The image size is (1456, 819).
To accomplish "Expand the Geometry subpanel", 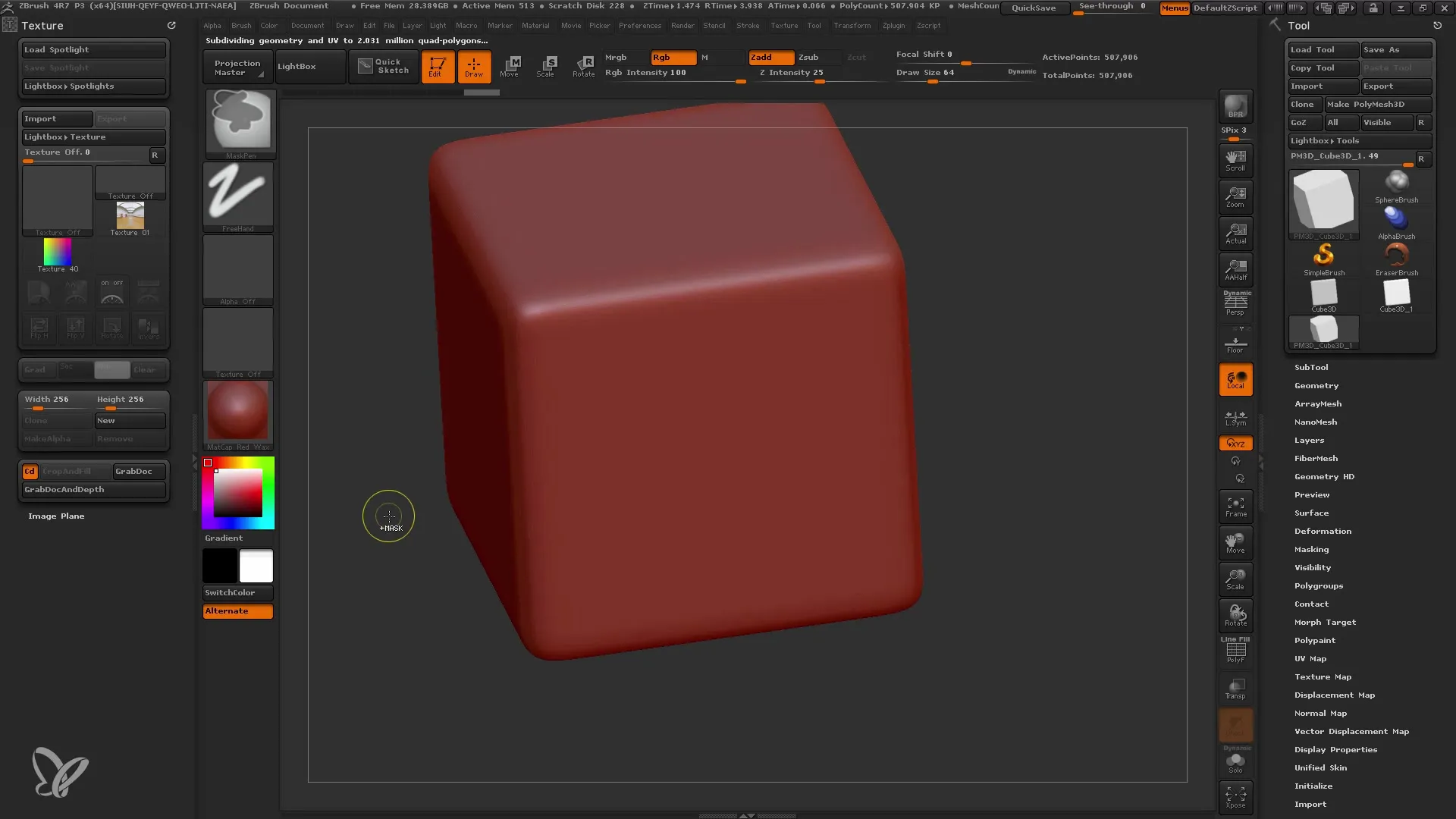I will pyautogui.click(x=1316, y=385).
